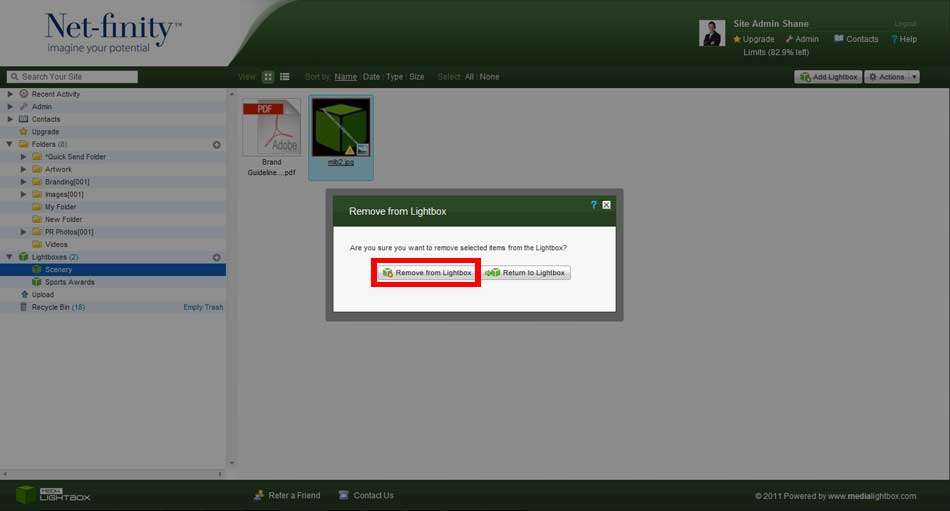Image resolution: width=950 pixels, height=511 pixels.
Task: Collapse the Folders tree section
Action: (x=10, y=144)
